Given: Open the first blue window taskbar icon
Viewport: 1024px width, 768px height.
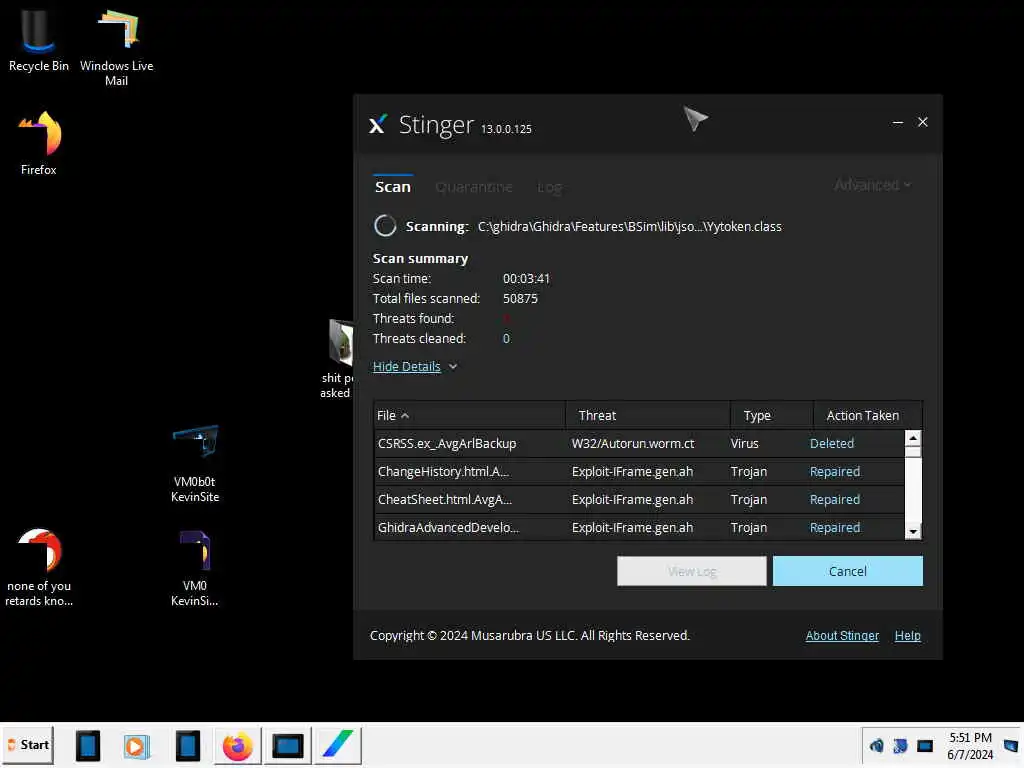Looking at the screenshot, I should [x=88, y=745].
